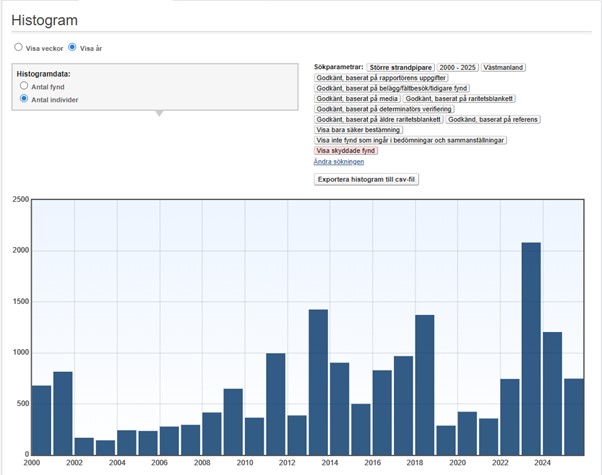Viewport: 602px width, 475px height.
Task: Click the tallest histogram bar for 2023
Action: (x=531, y=348)
